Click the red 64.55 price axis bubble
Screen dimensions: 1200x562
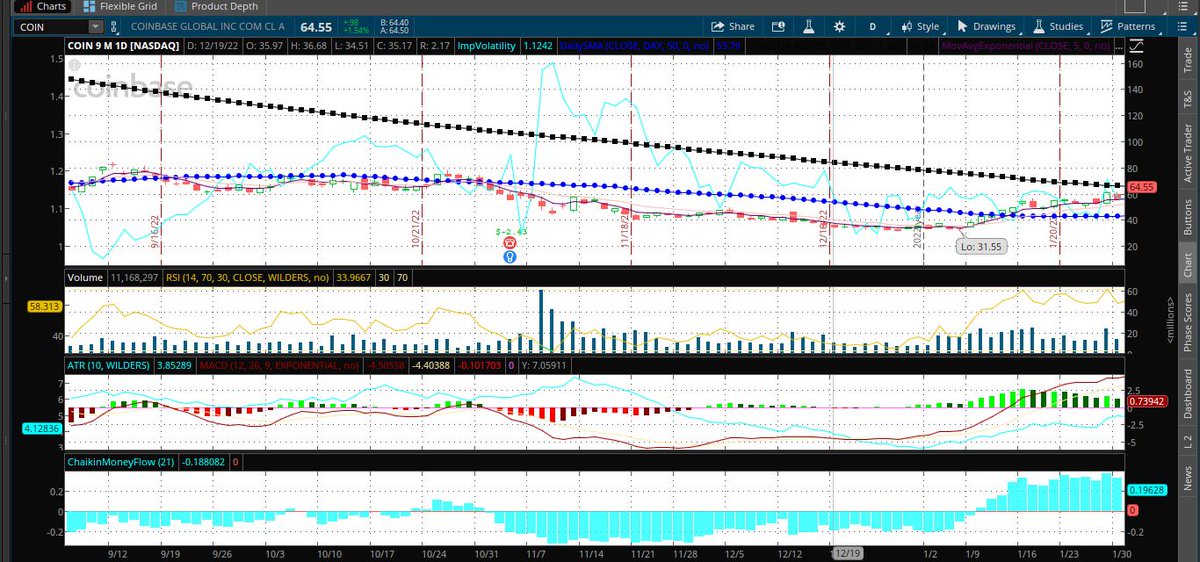pyautogui.click(x=1141, y=187)
